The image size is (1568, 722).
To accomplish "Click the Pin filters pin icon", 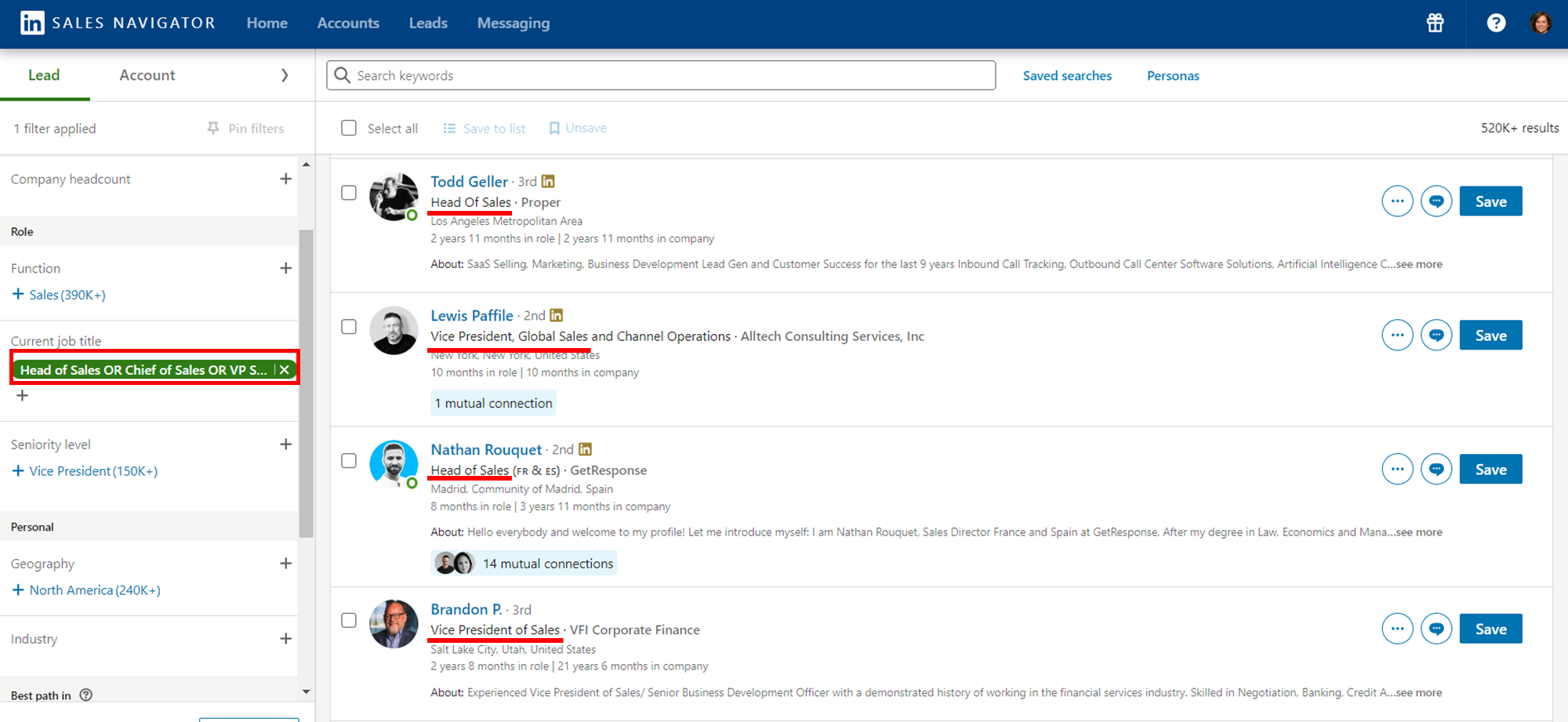I will coord(213,128).
